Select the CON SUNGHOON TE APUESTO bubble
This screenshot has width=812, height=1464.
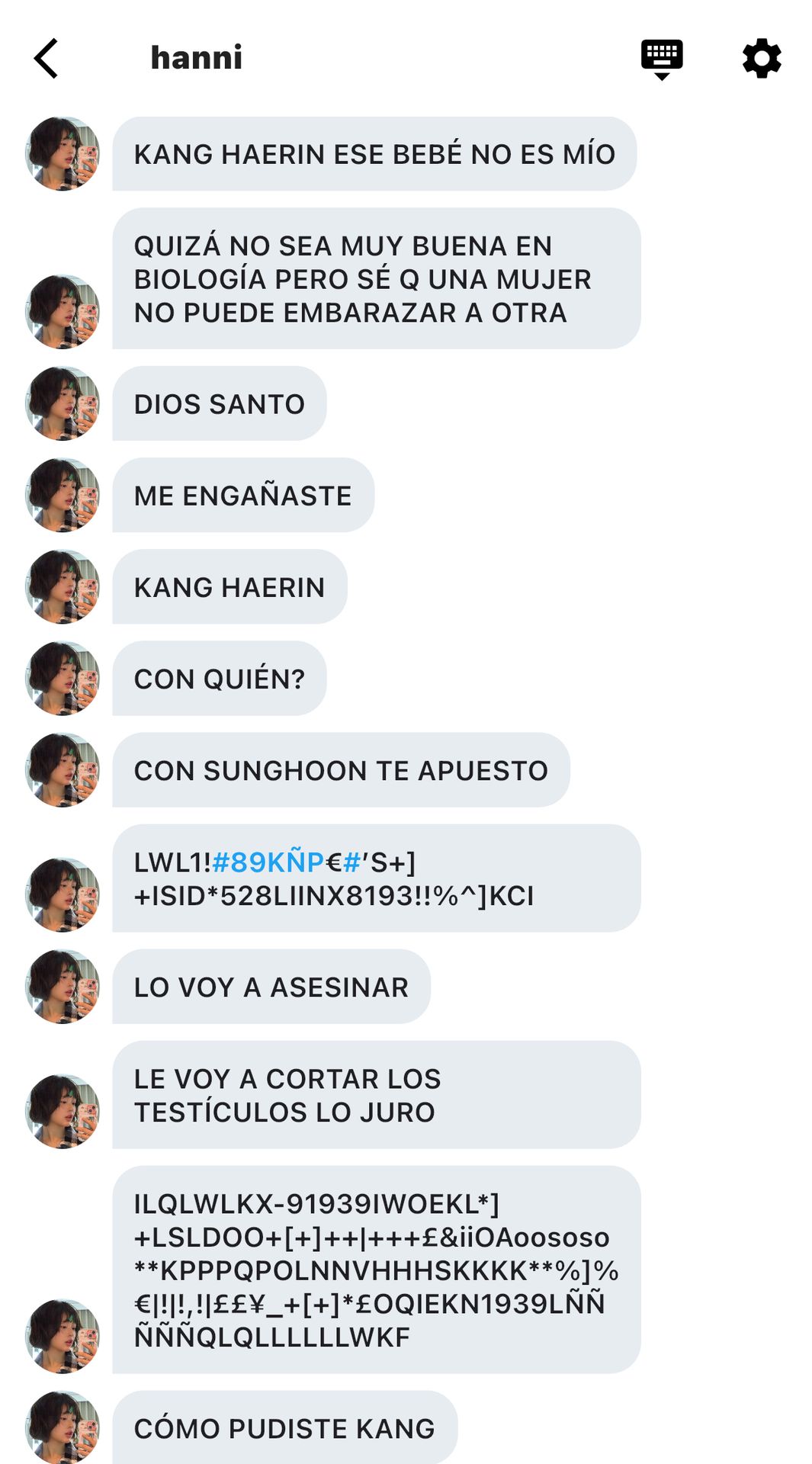coord(341,770)
